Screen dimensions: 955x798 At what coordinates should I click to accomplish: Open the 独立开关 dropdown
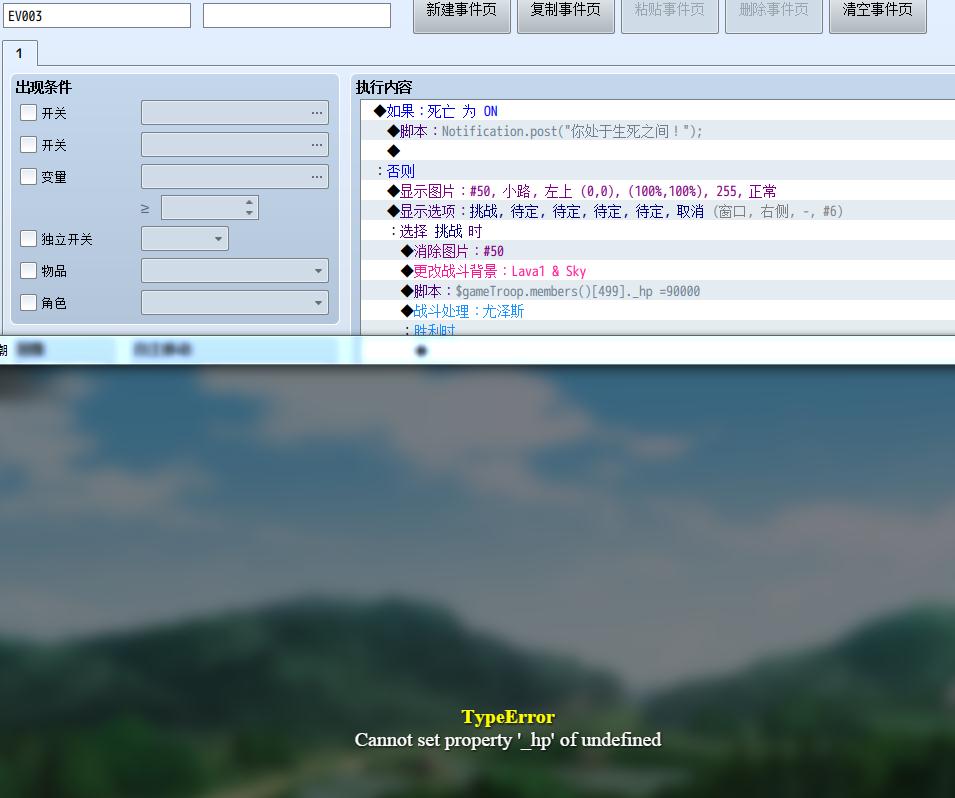185,239
